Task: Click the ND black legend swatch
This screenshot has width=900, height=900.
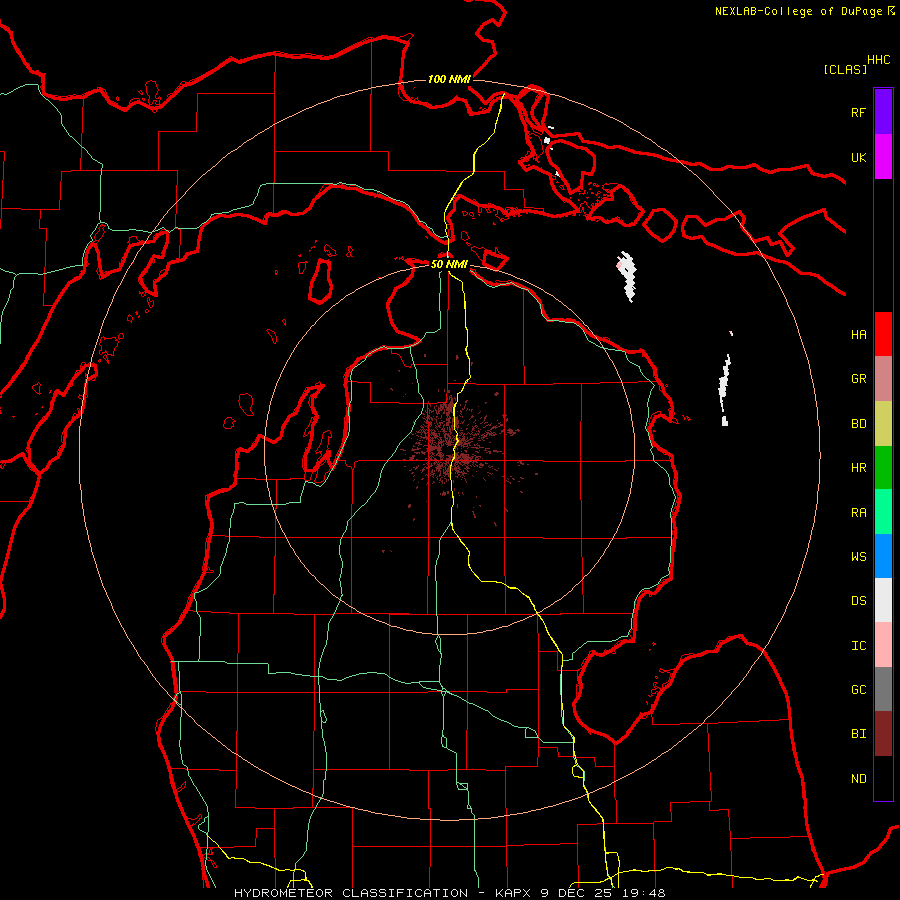Action: 883,778
